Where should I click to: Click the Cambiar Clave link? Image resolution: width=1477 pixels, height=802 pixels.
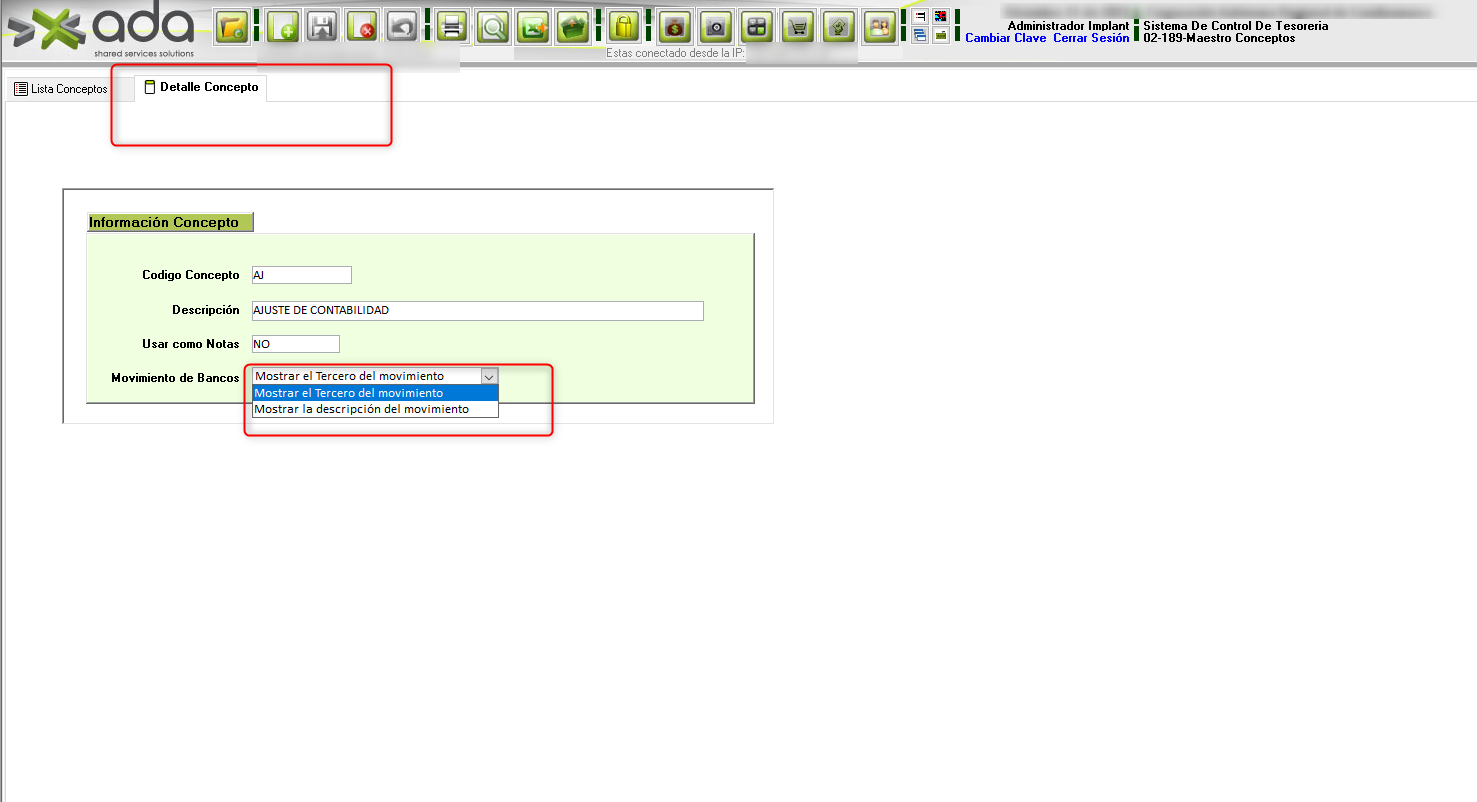click(1005, 38)
